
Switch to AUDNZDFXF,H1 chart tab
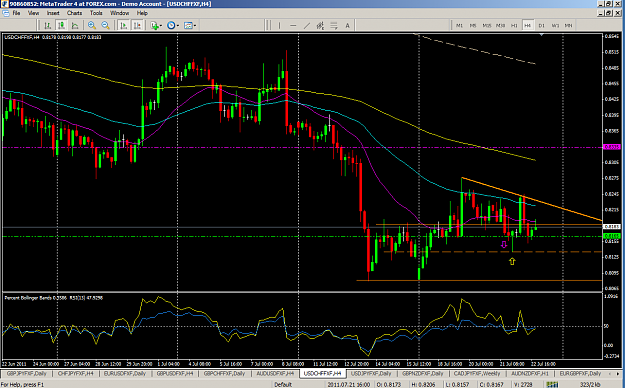tap(530, 374)
